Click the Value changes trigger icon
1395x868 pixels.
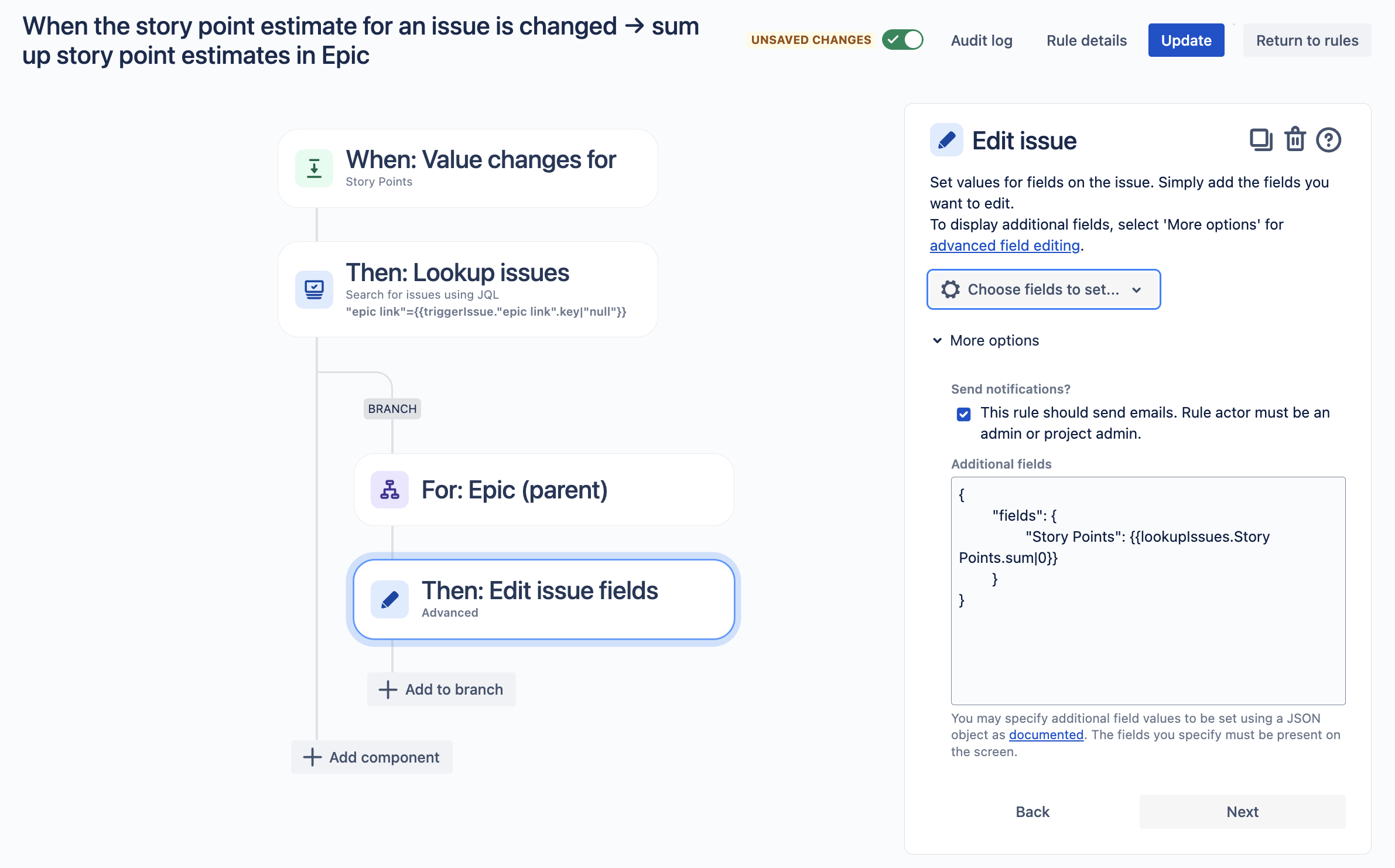click(x=314, y=168)
